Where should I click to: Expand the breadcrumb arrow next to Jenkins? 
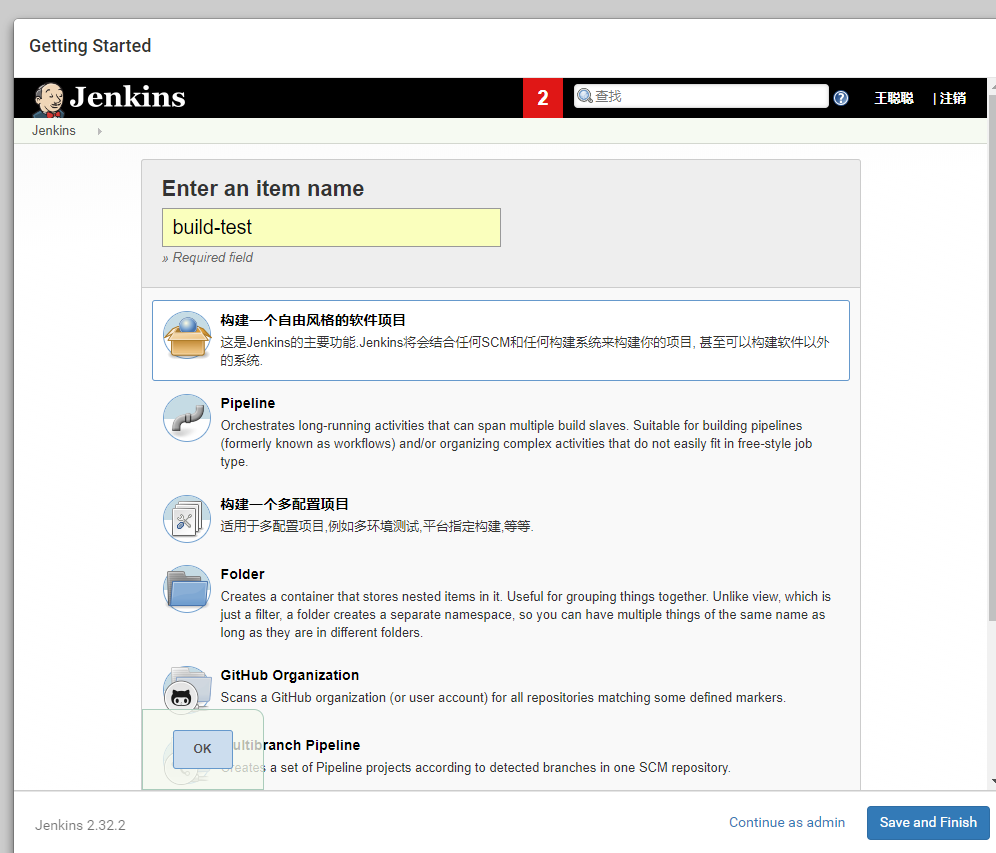click(x=100, y=131)
